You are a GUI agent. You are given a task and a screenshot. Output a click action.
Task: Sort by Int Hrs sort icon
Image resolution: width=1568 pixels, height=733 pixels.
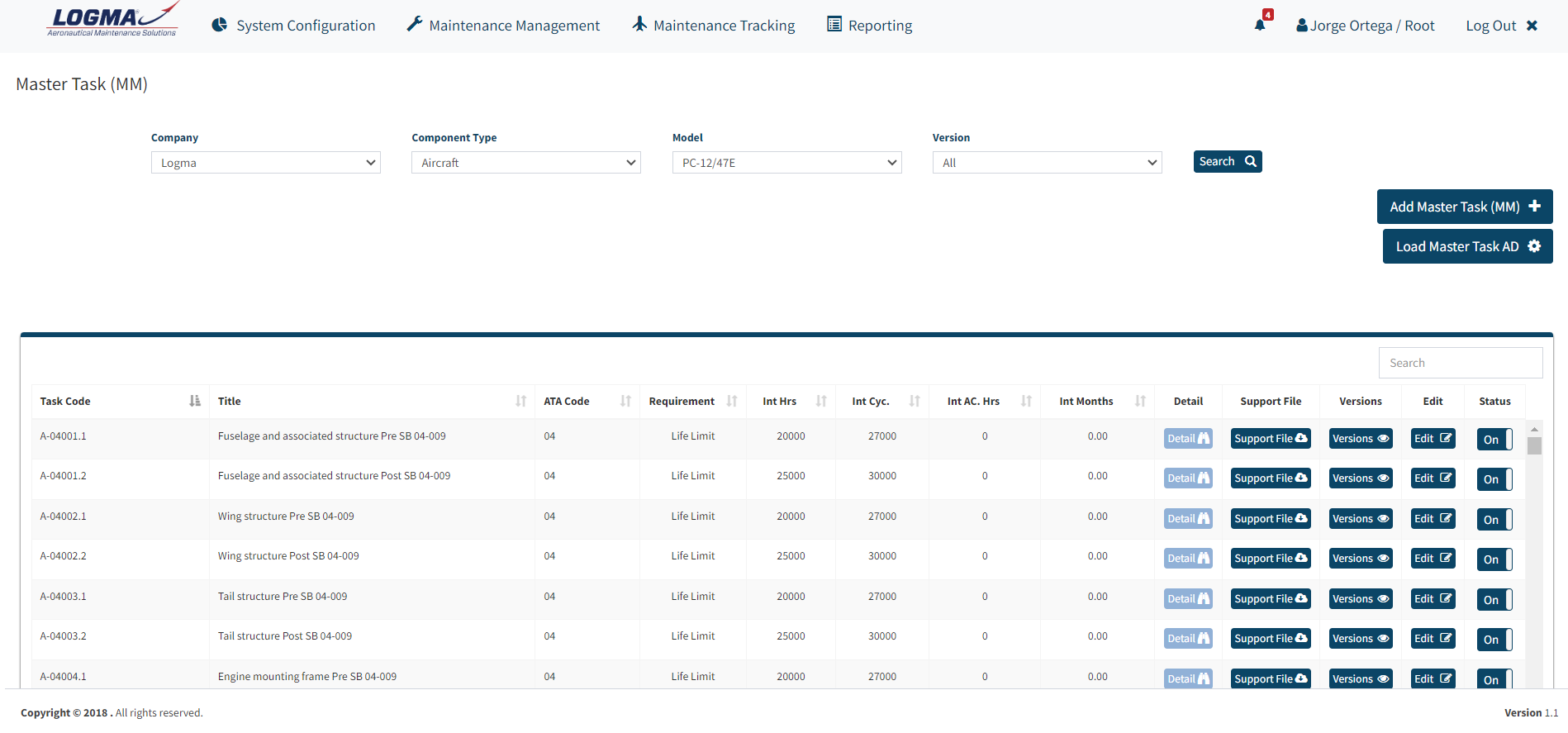[x=821, y=401]
